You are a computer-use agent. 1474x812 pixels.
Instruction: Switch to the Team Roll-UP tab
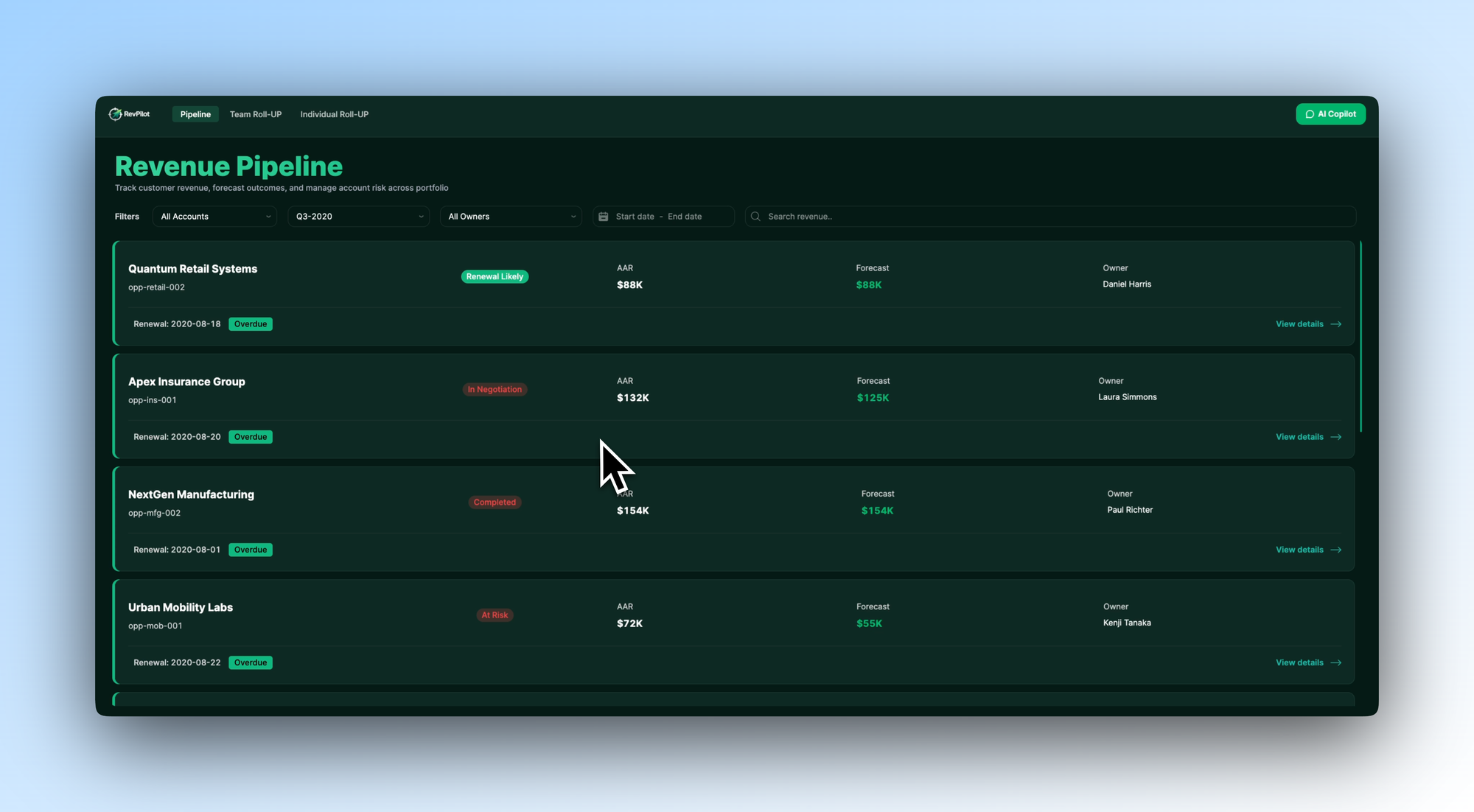[256, 113]
